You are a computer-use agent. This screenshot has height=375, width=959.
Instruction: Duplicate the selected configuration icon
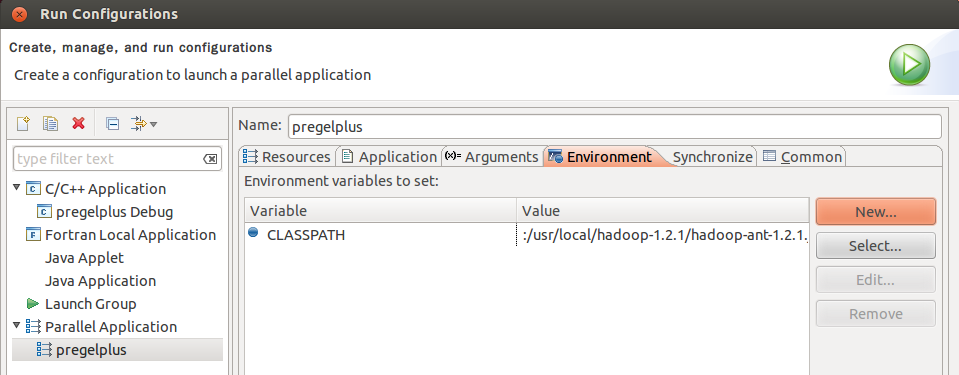50,124
